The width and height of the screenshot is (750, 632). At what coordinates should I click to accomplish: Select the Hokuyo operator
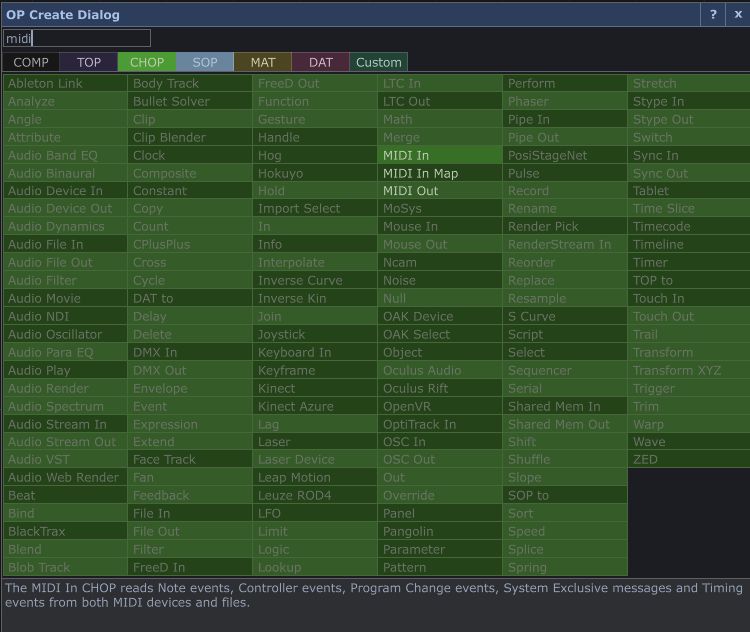[x=315, y=173]
